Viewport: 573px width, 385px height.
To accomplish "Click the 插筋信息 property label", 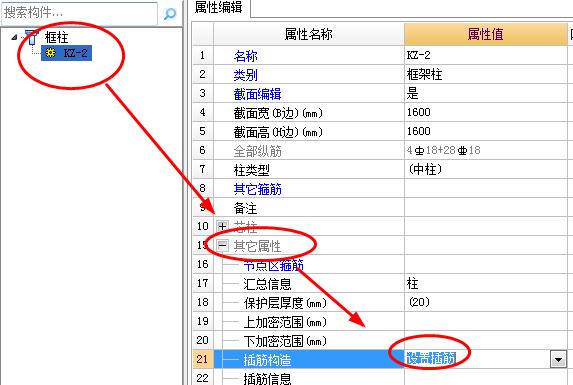I will click(x=267, y=378).
